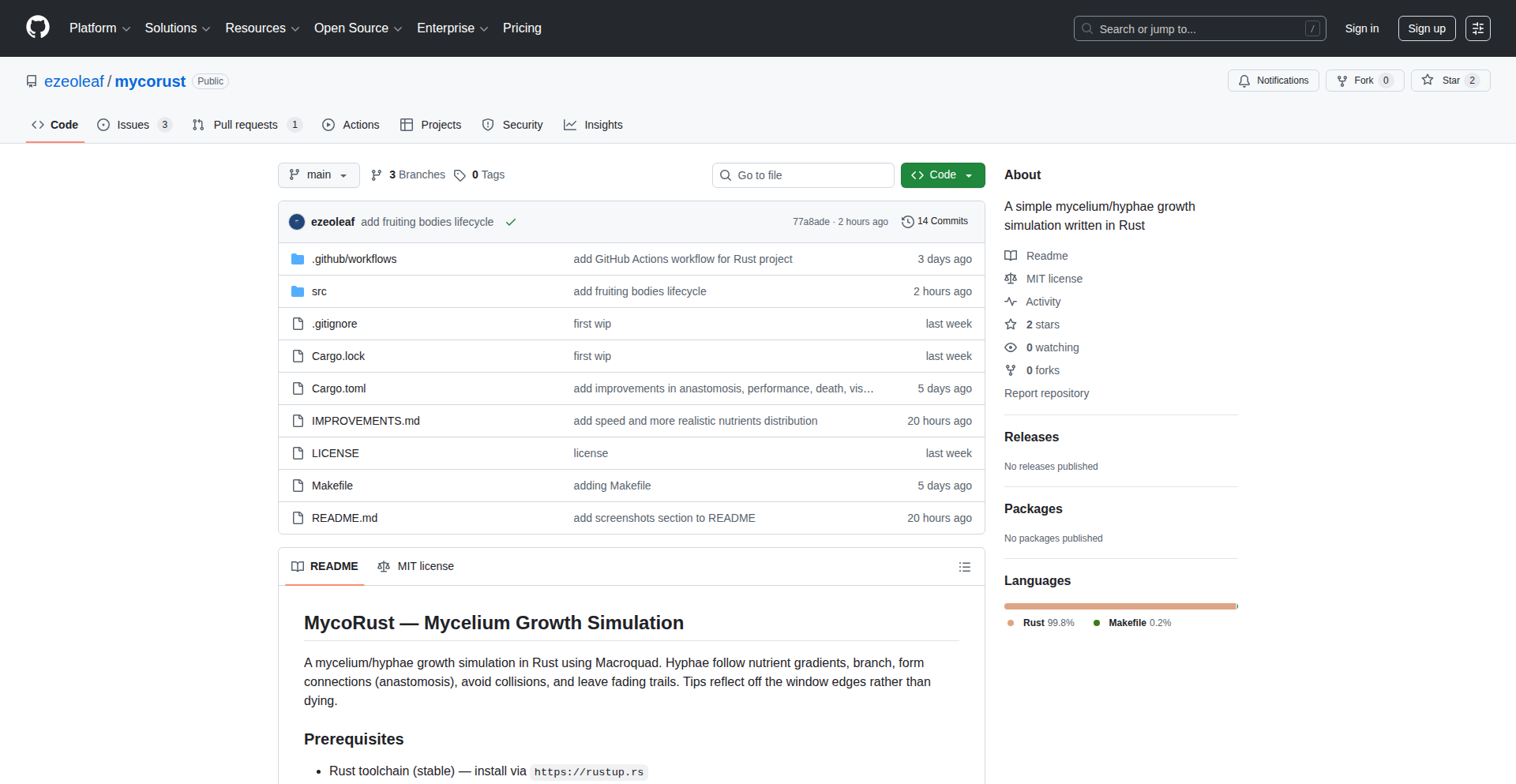Switch to the Issues tab
Image resolution: width=1516 pixels, height=784 pixels.
pos(133,125)
